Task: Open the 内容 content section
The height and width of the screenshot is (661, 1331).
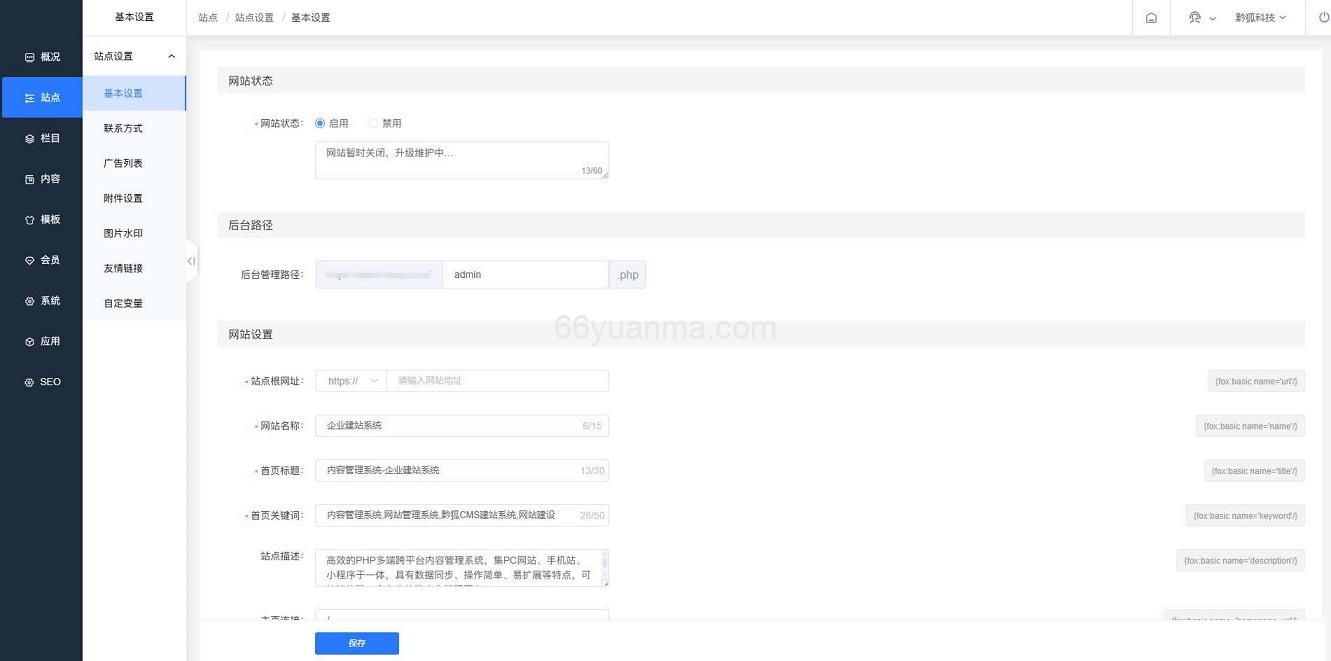Action: [48, 178]
